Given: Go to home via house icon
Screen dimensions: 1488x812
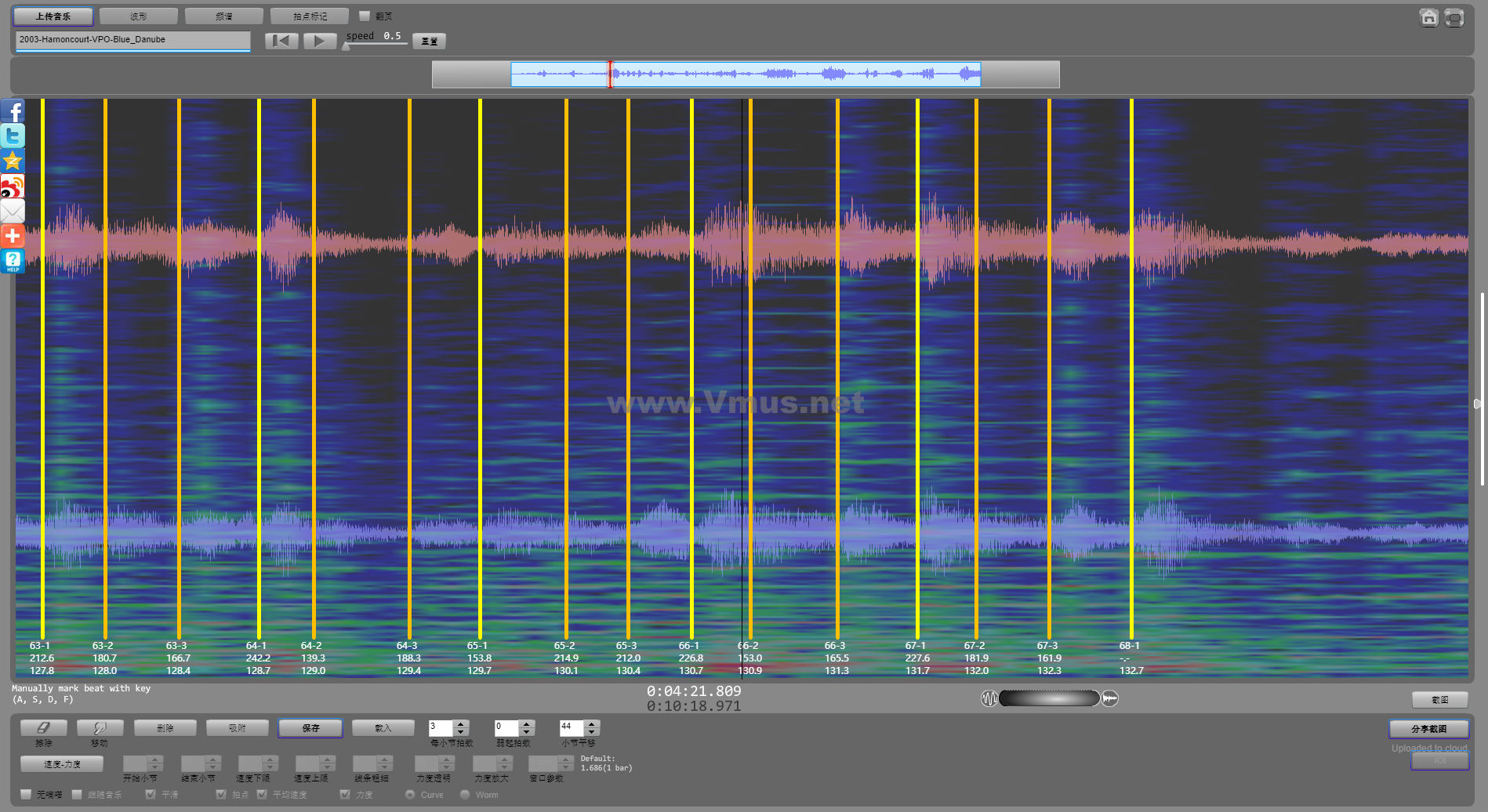Looking at the screenshot, I should click(x=1429, y=17).
